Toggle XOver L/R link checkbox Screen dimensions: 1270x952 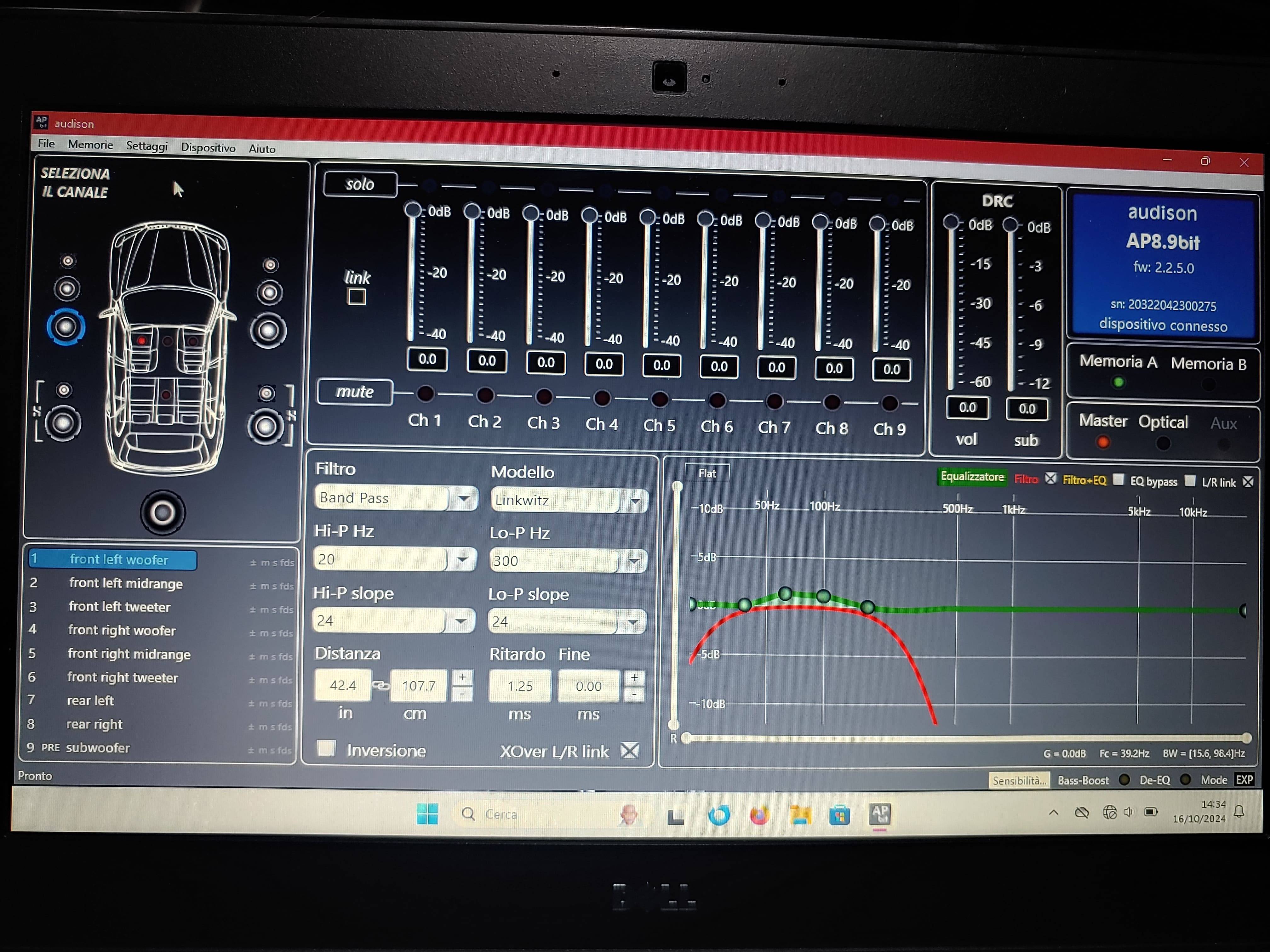[x=630, y=751]
